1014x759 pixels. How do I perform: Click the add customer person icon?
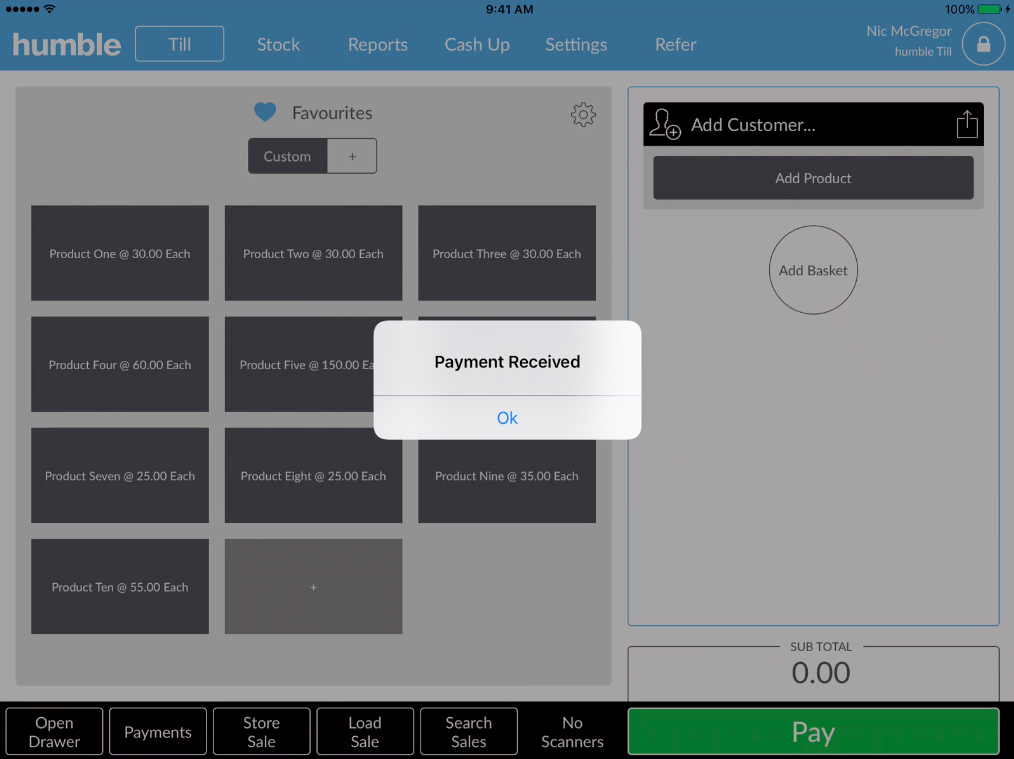point(665,123)
